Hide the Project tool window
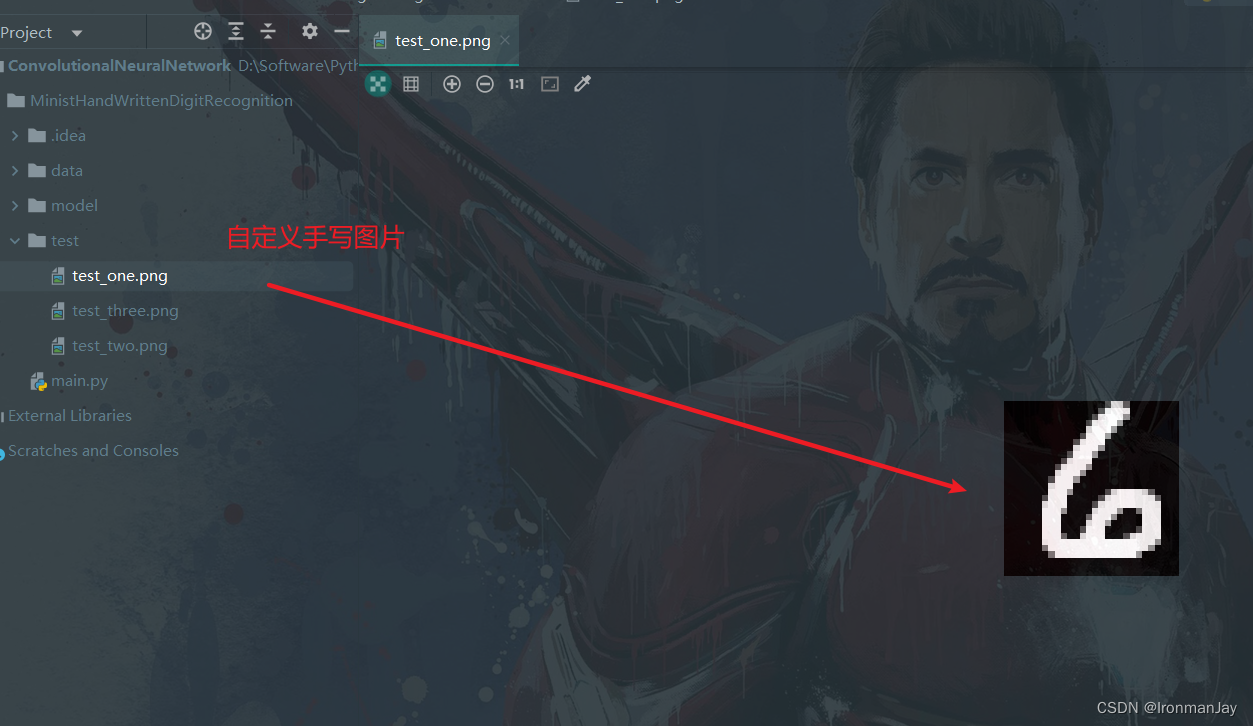 pos(342,31)
